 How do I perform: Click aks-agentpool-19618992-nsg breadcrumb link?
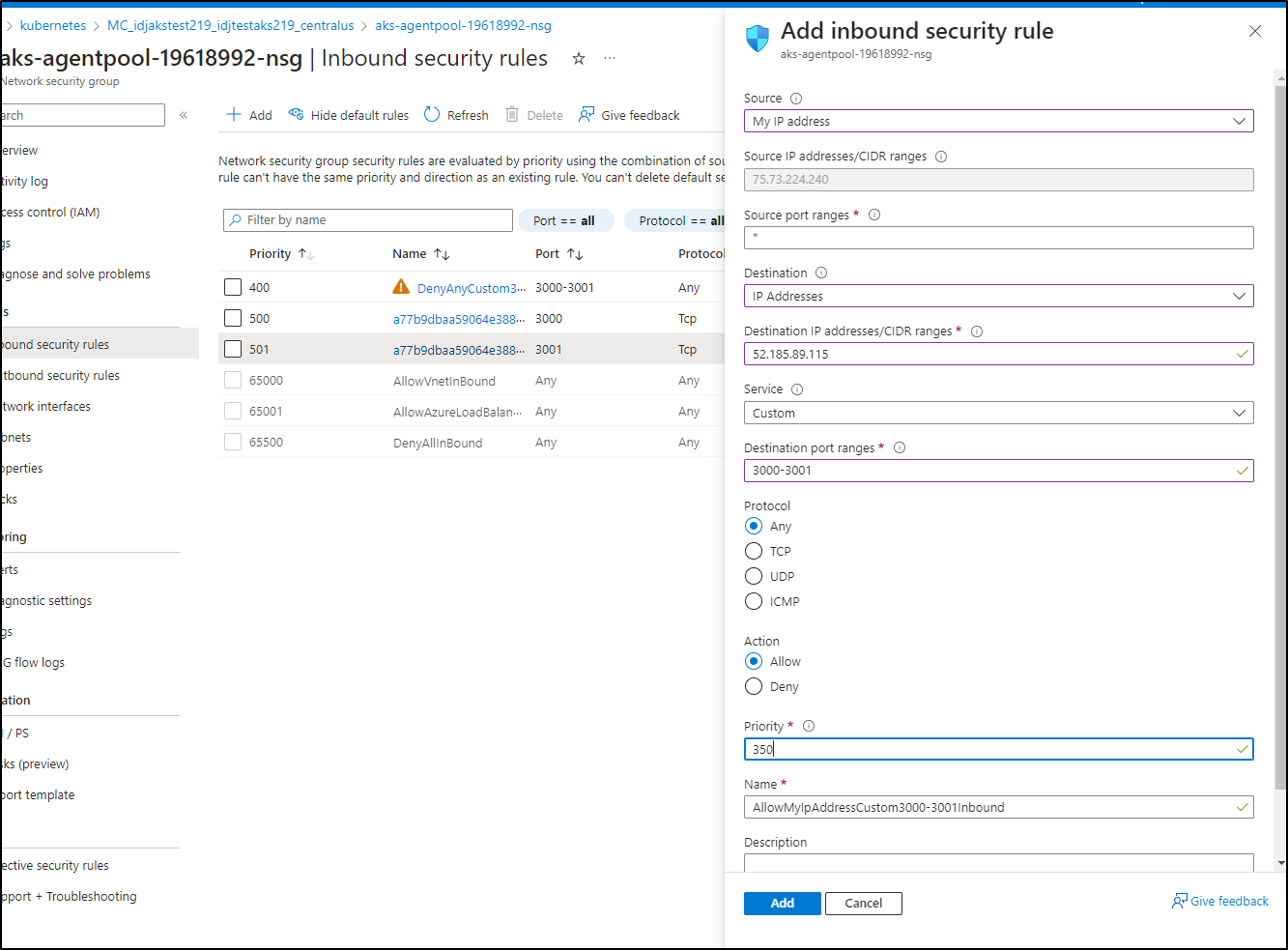(464, 25)
